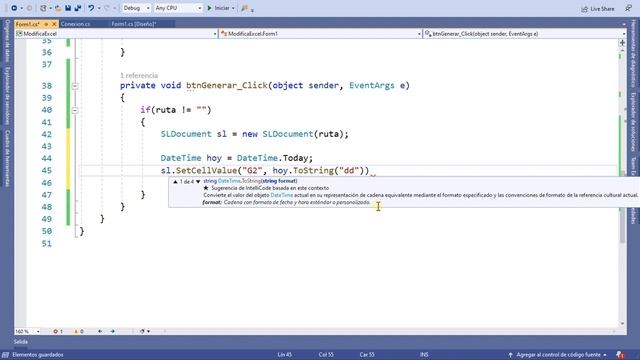Screen dimensions: 640x360
Task: Click the INS insert mode indicator
Action: click(424, 355)
